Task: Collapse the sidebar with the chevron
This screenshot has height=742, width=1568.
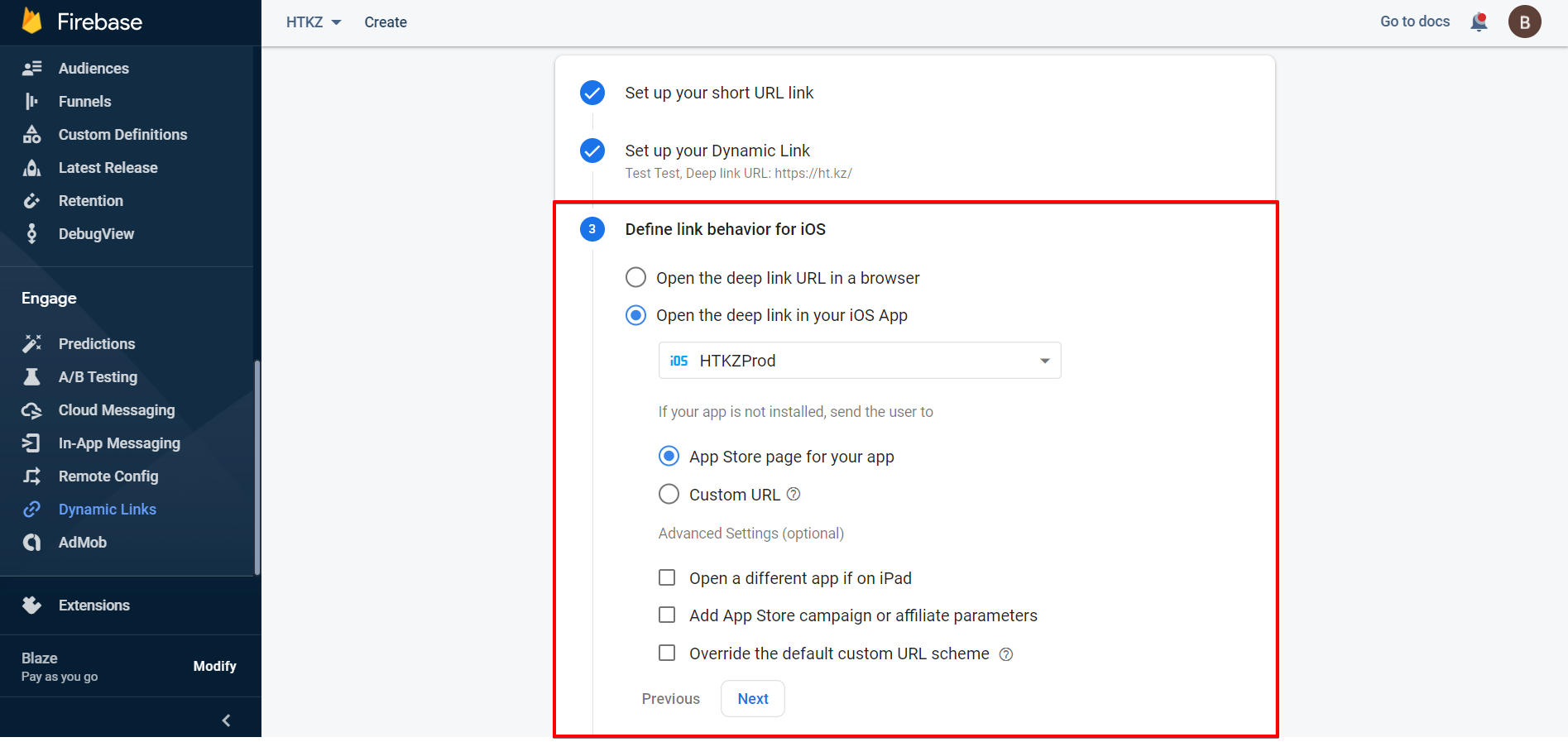Action: pyautogui.click(x=226, y=720)
